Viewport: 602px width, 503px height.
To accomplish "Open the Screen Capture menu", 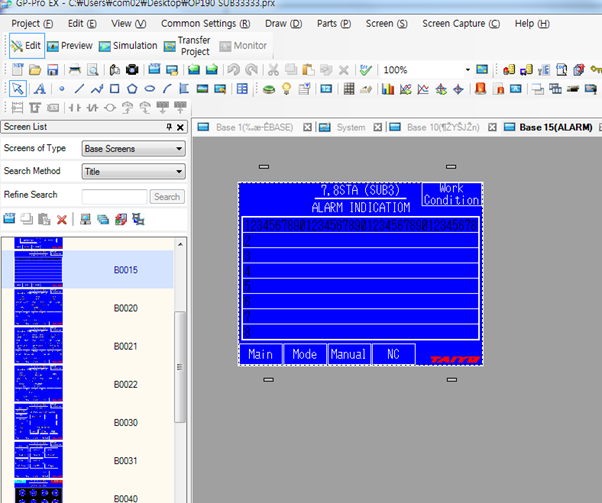I will pyautogui.click(x=461, y=23).
